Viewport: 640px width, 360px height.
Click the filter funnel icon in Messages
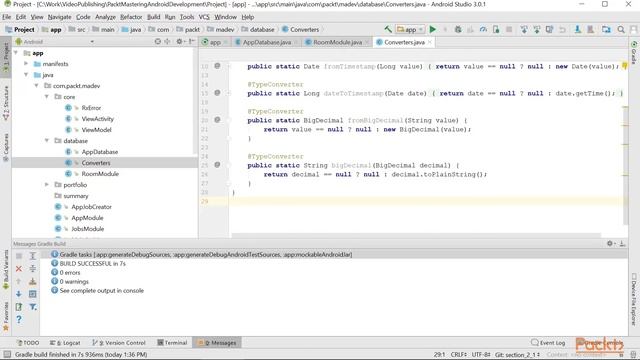(x=33, y=307)
